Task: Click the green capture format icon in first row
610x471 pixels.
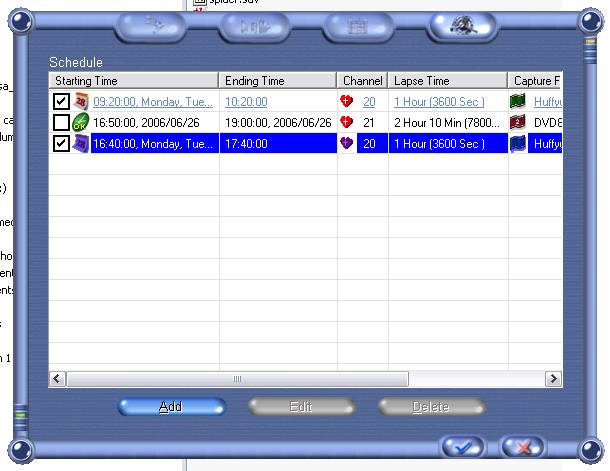Action: coord(518,101)
